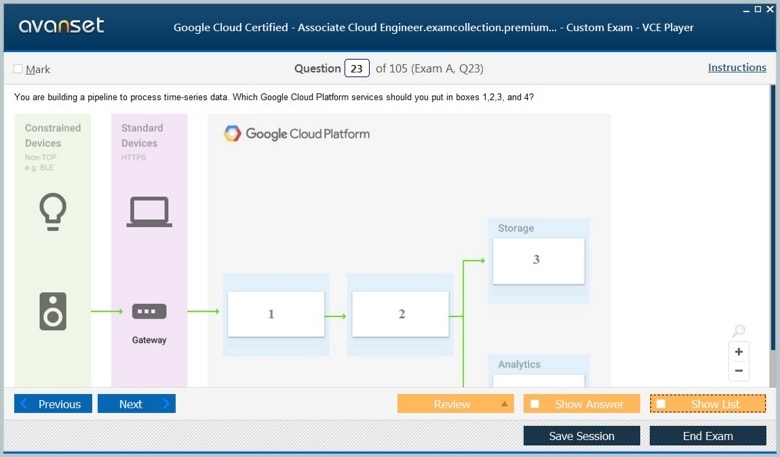
Task: Click the Google Cloud Platform logo
Action: (296, 134)
